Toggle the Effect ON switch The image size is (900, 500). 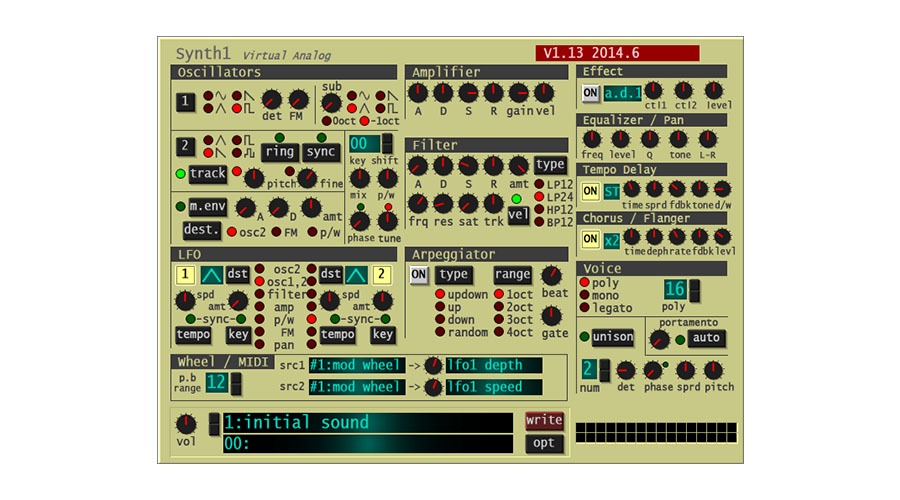point(590,93)
